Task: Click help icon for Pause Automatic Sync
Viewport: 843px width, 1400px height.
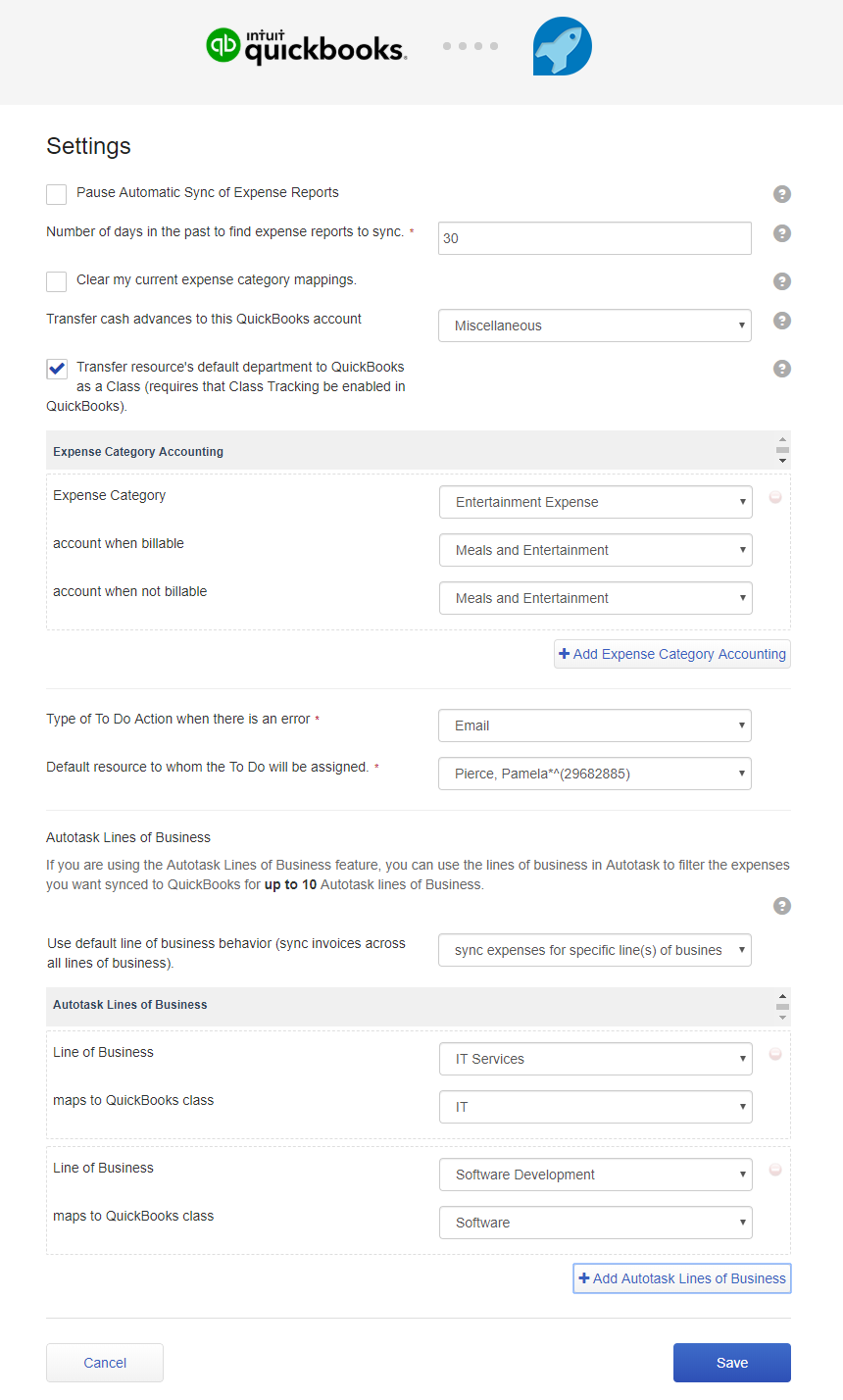Action: [781, 194]
